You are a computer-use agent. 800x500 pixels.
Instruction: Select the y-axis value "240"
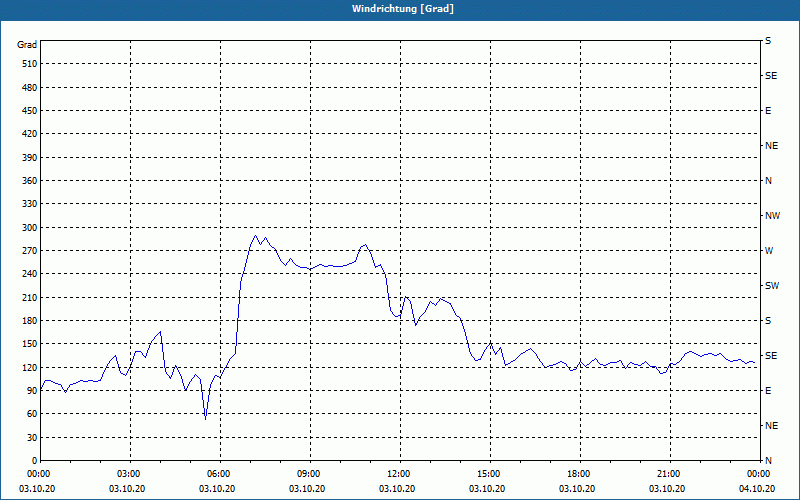click(30, 274)
